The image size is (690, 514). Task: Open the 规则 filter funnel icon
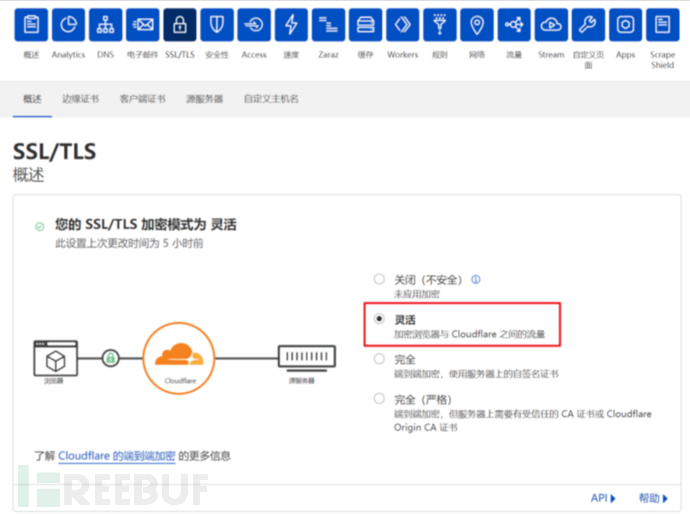440,25
